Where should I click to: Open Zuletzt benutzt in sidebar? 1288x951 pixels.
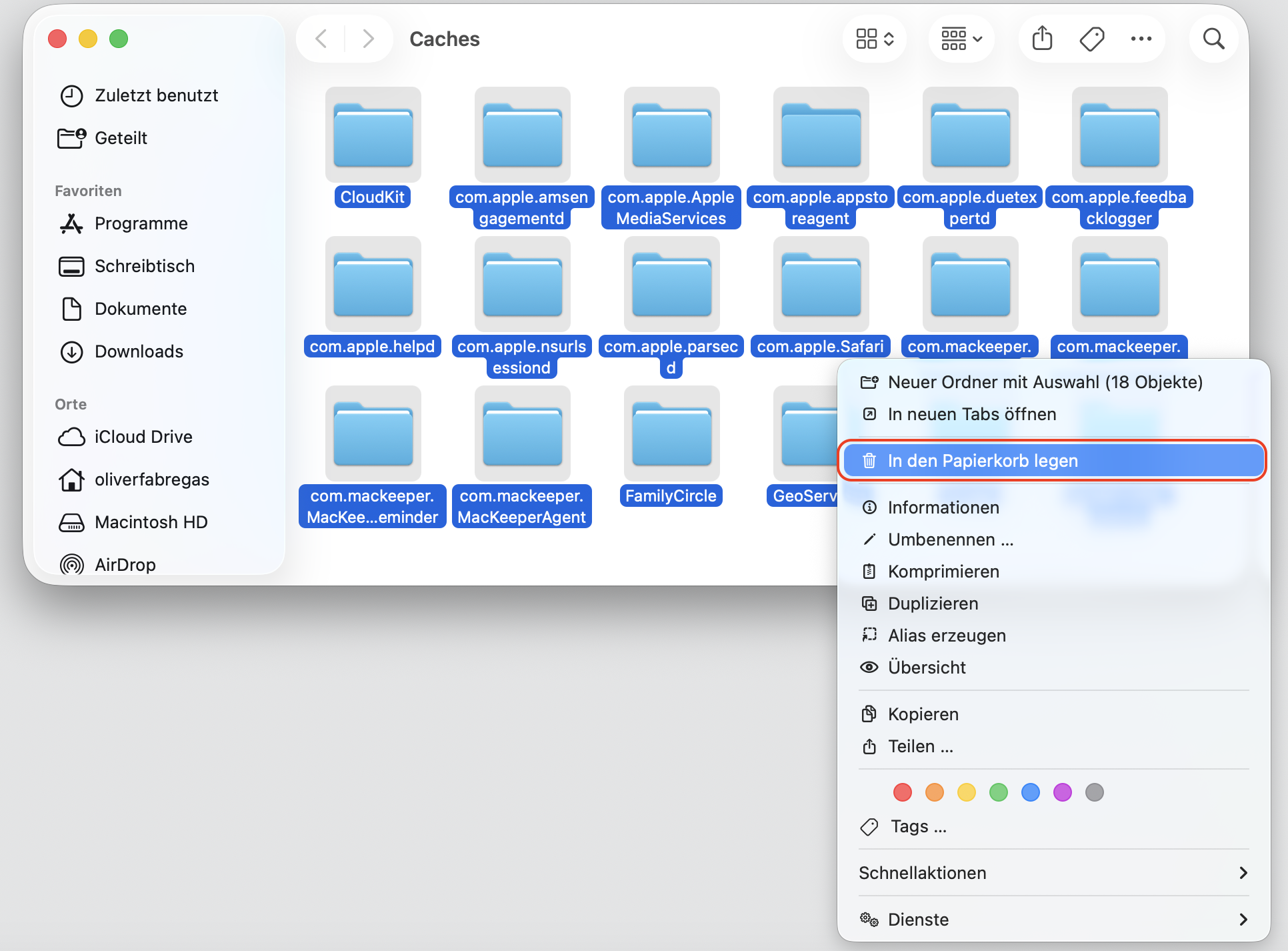coord(159,95)
